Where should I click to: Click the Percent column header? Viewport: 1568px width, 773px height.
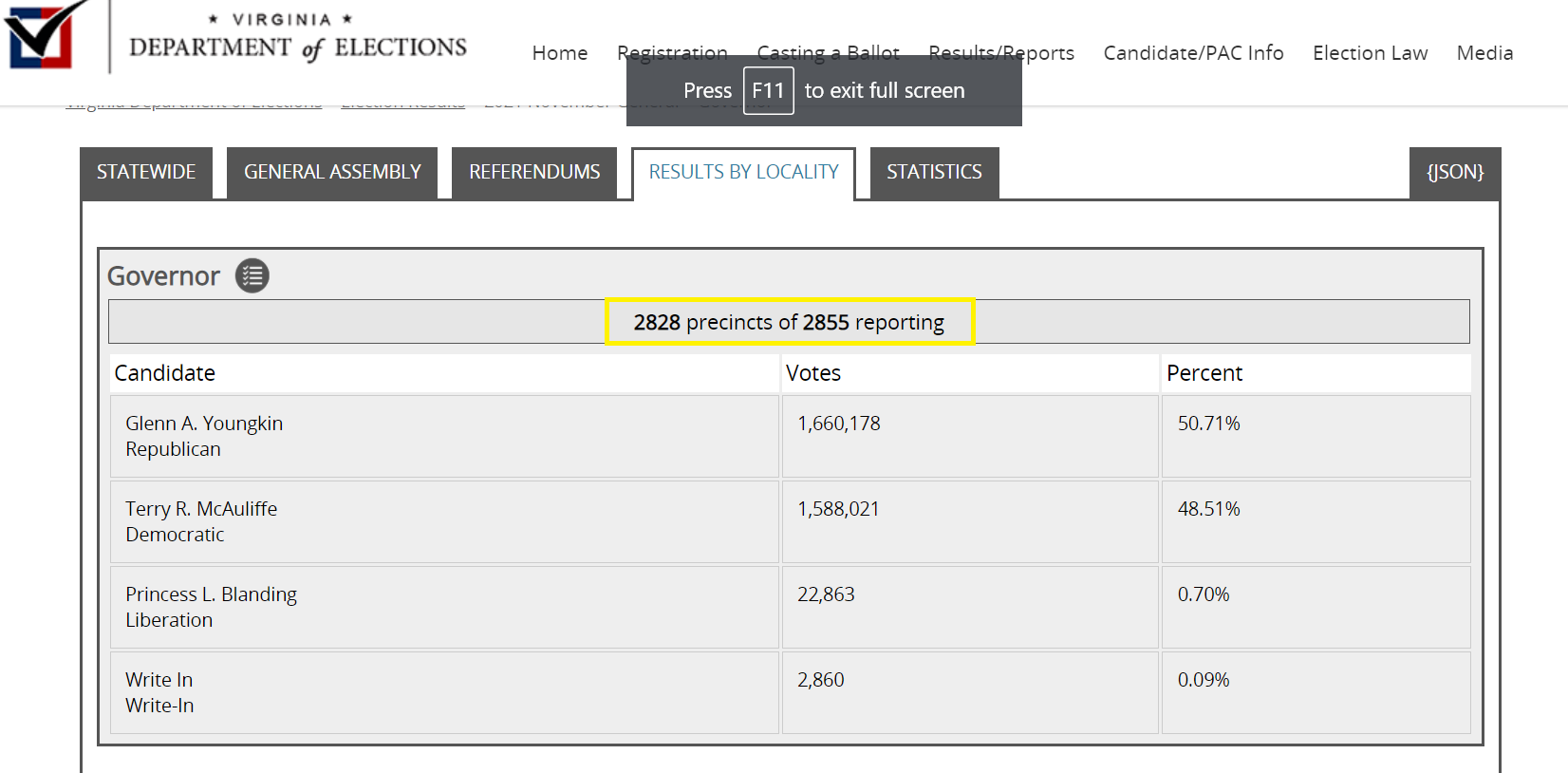click(1316, 373)
